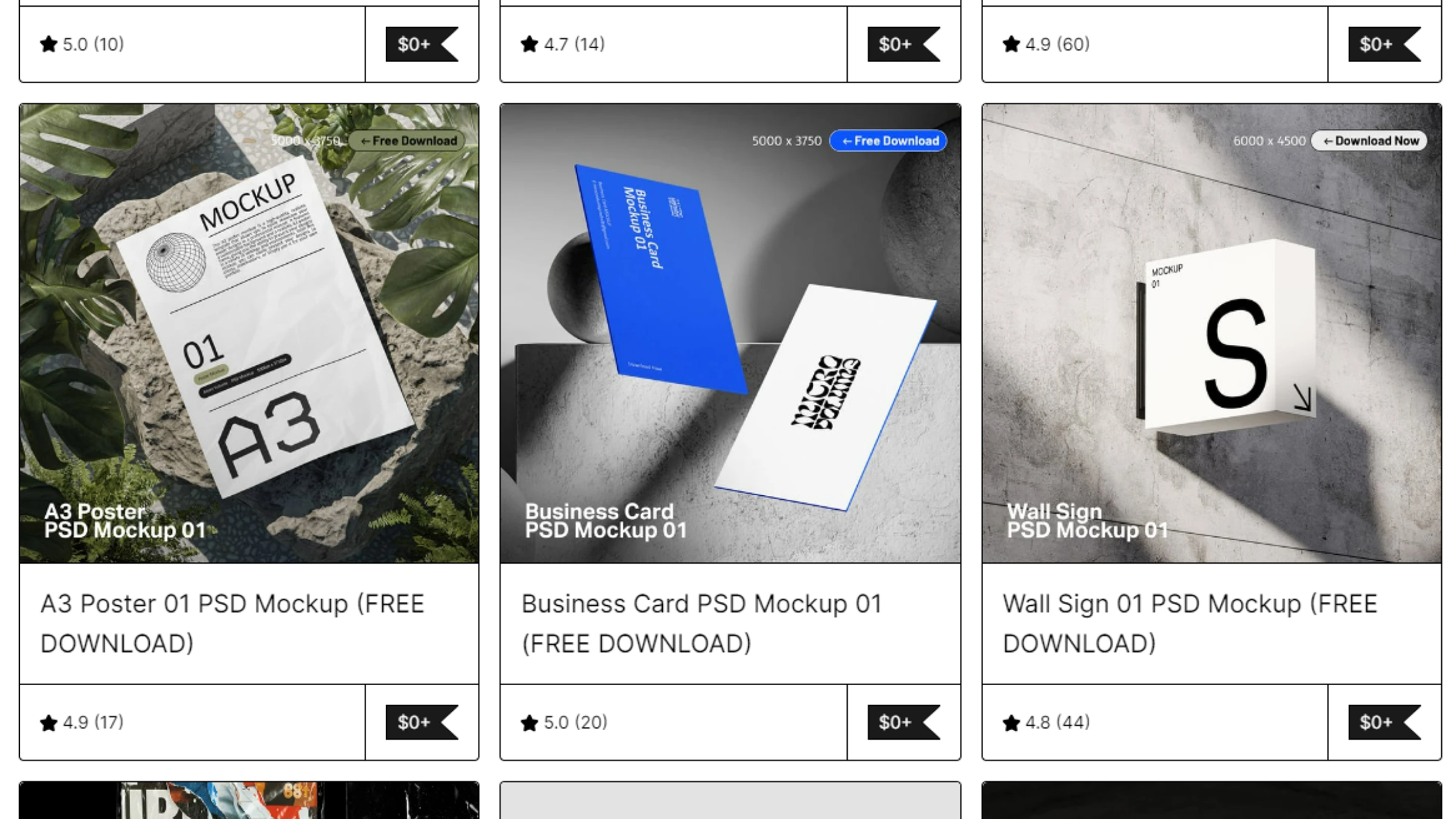The height and width of the screenshot is (819, 1456).
Task: Click the star icon beside 4.7 (14)
Action: click(529, 44)
